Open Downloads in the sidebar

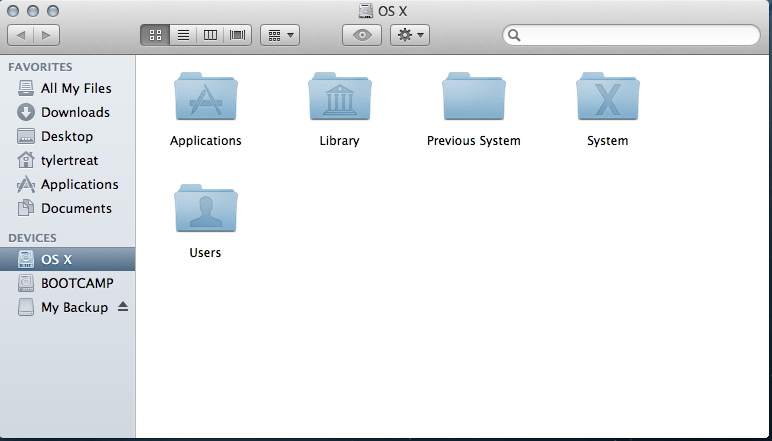[67, 112]
